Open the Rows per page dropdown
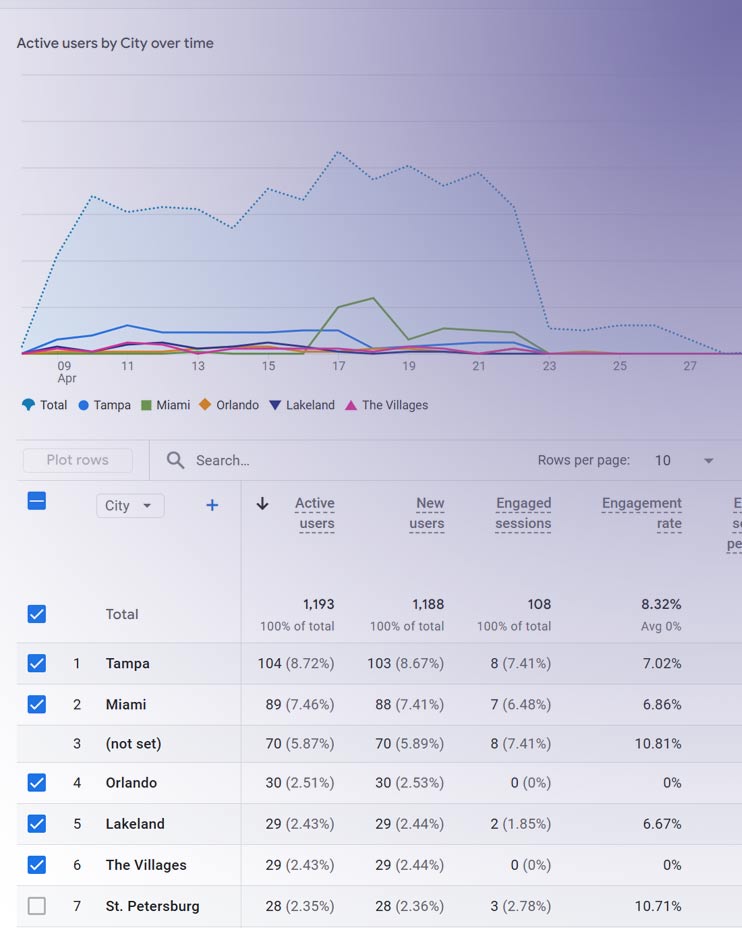This screenshot has width=742, height=928. pyautogui.click(x=708, y=460)
